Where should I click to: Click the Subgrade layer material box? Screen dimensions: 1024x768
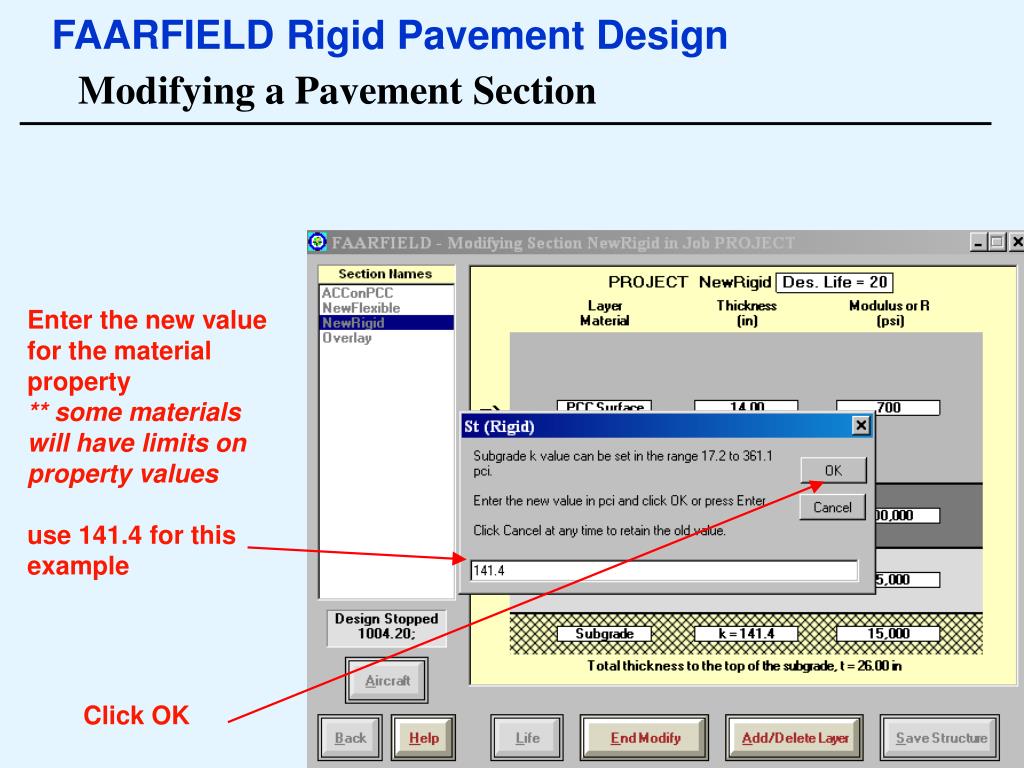coord(604,633)
